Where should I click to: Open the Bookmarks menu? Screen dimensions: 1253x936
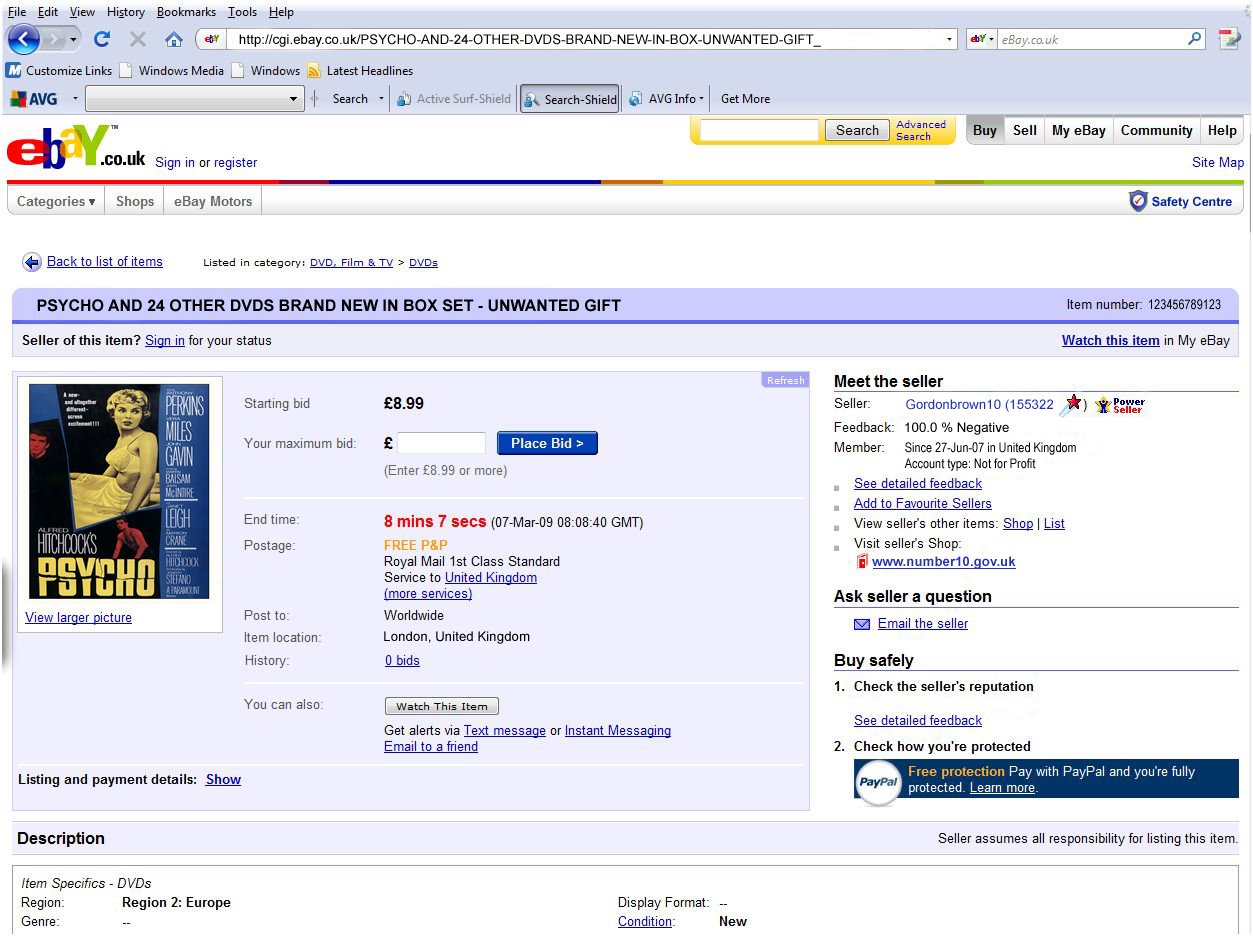186,12
